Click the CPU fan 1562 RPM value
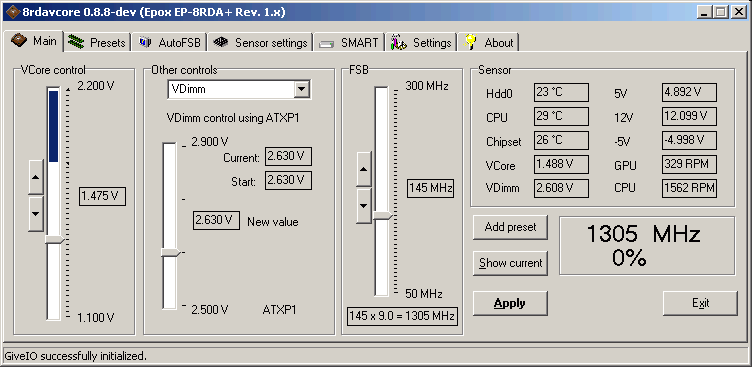 (x=690, y=188)
